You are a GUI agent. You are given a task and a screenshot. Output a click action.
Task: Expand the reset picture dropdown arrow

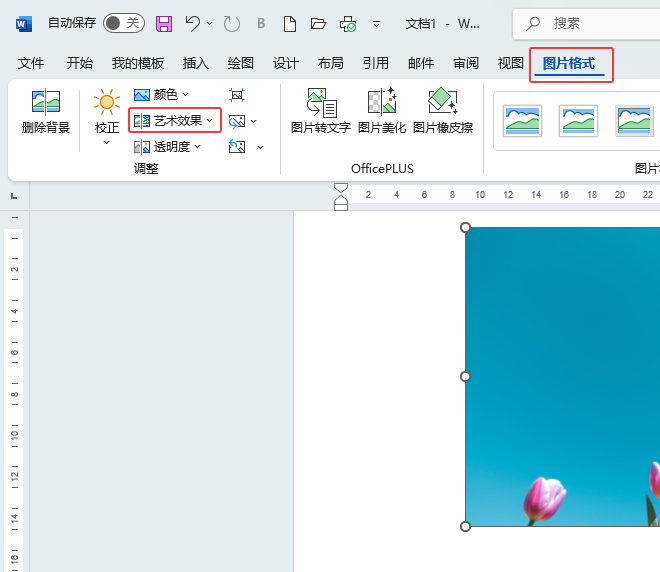[261, 147]
